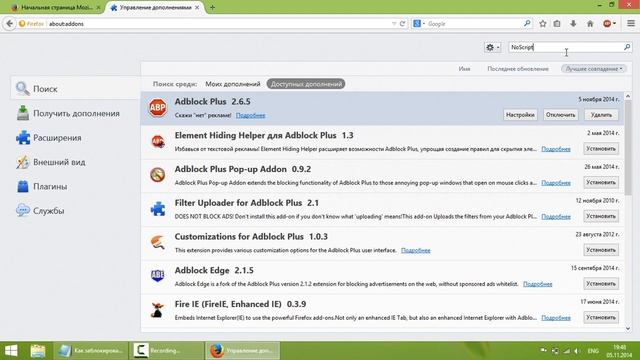This screenshot has height=360, width=640.
Task: Click the about:addons address bar
Action: 218,24
